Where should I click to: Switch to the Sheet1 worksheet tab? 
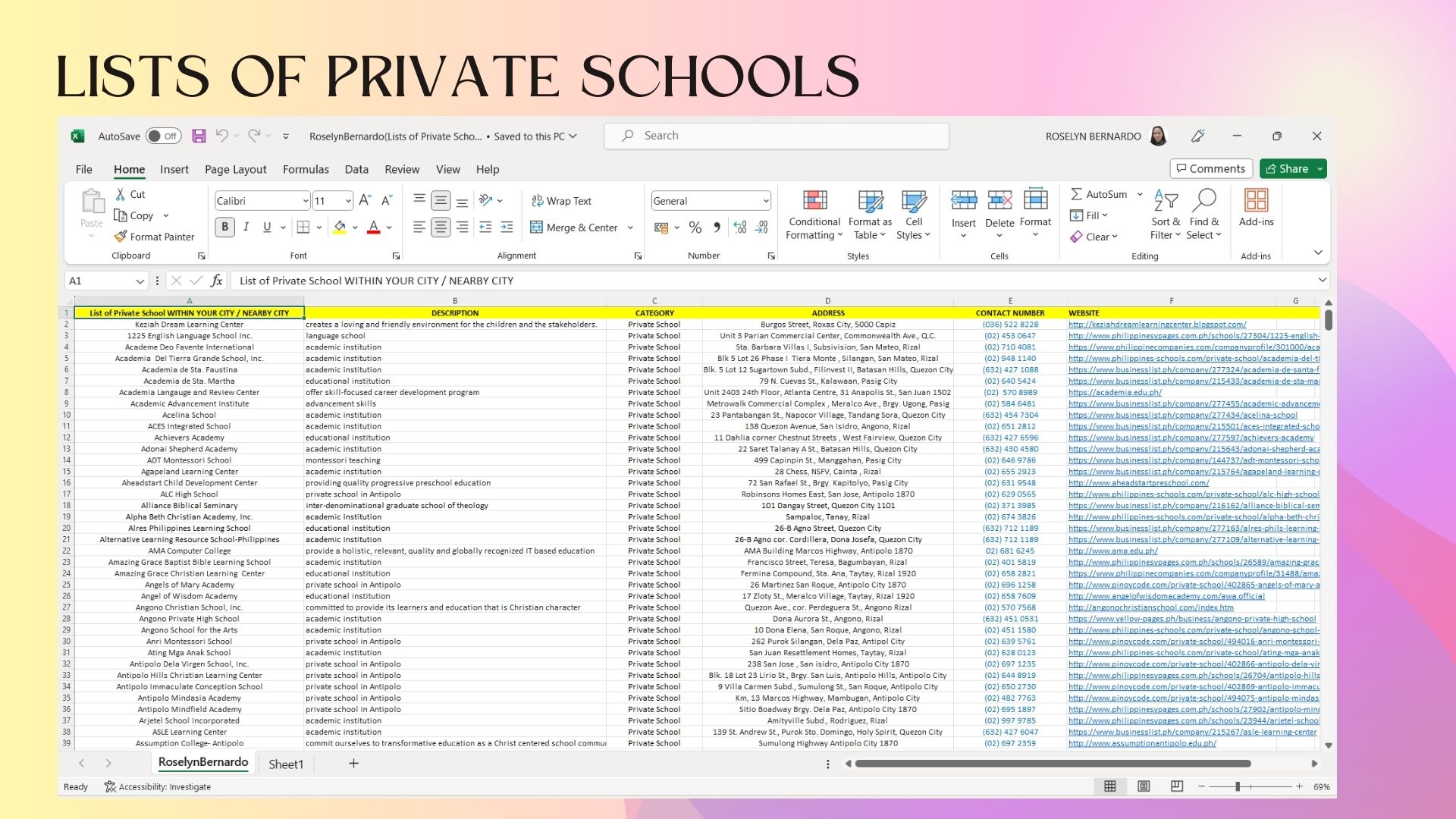pyautogui.click(x=286, y=764)
